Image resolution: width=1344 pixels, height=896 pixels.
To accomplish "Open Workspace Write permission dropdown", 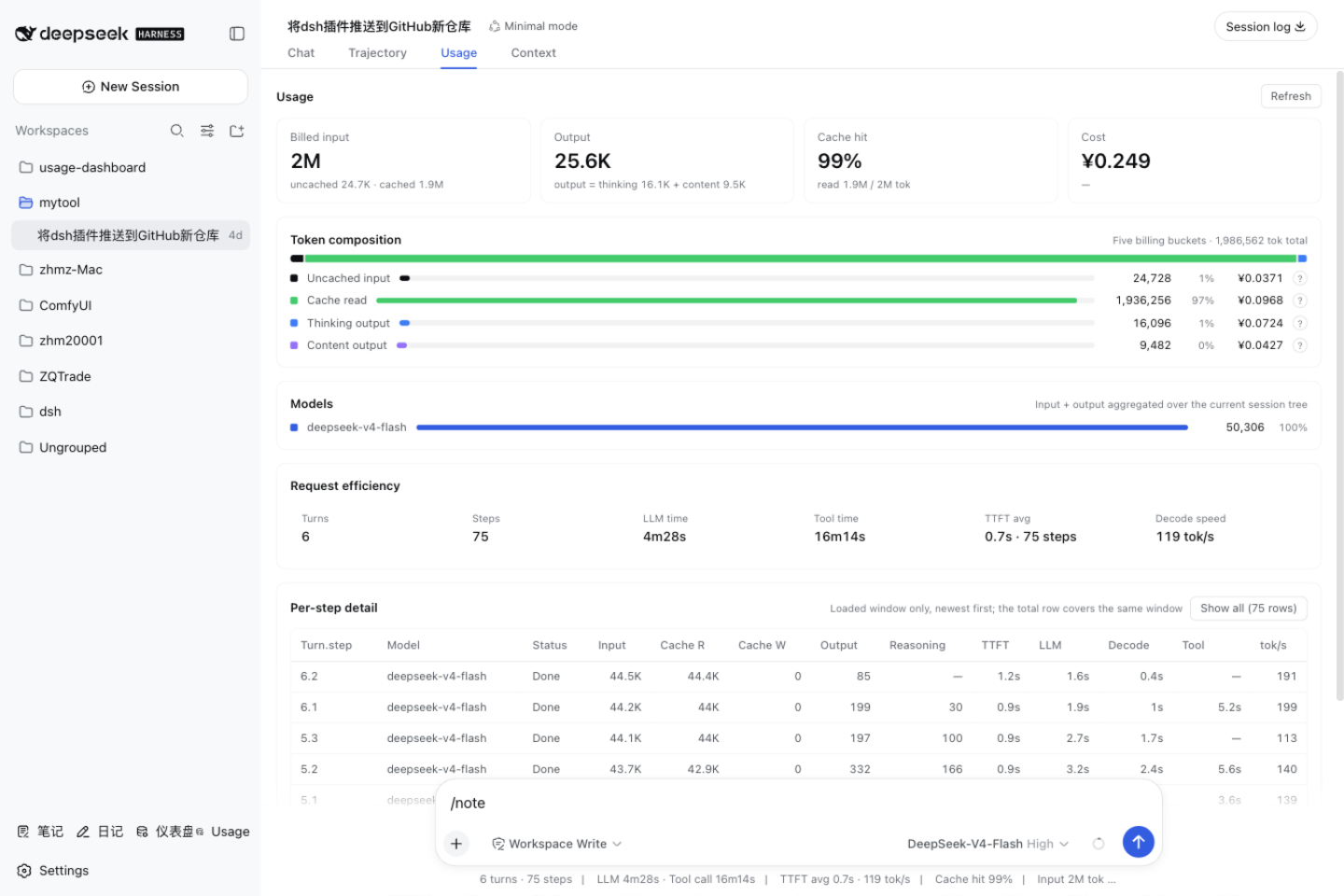I will (557, 844).
